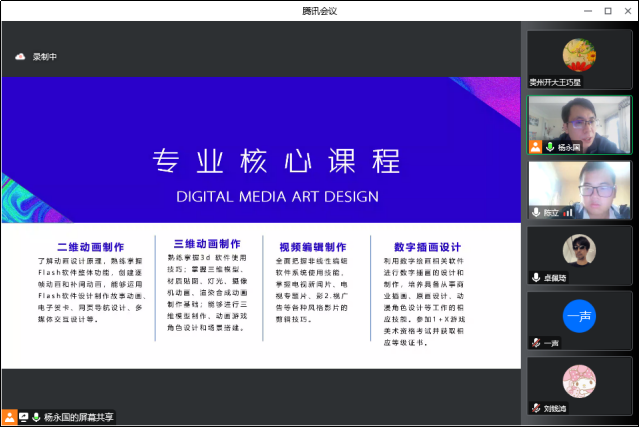
Task: Click the orange presenter icon at bottom left
Action: (x=9, y=417)
